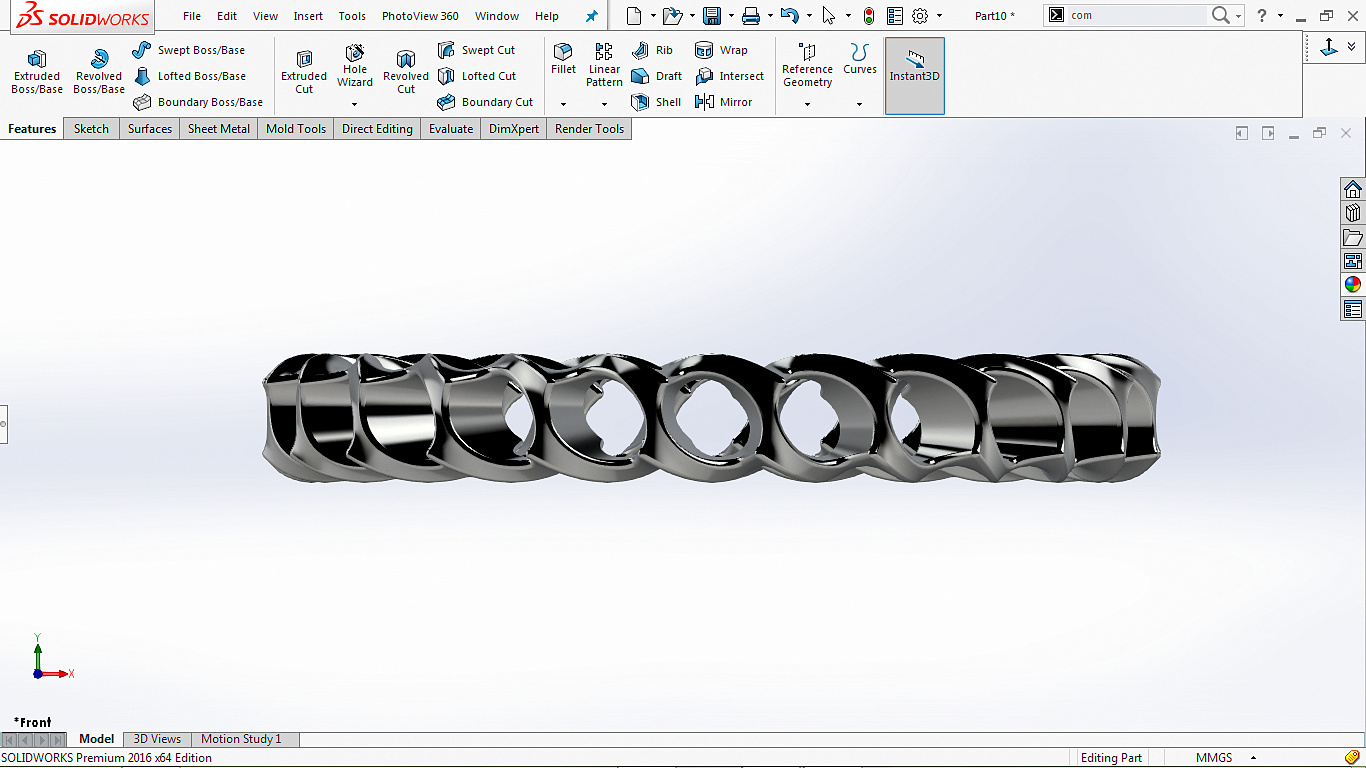Expand the Curves dropdown arrow
Screen dimensions: 1366x768
(859, 104)
